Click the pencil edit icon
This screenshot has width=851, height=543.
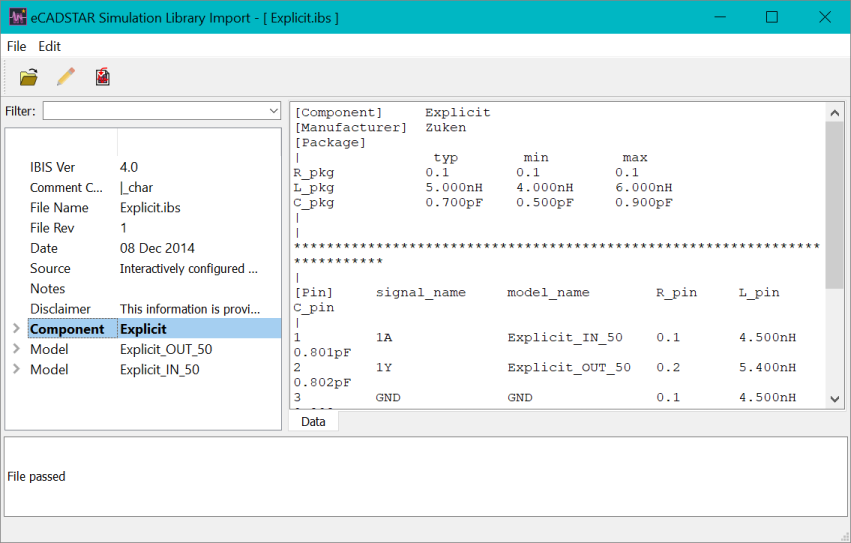(66, 76)
